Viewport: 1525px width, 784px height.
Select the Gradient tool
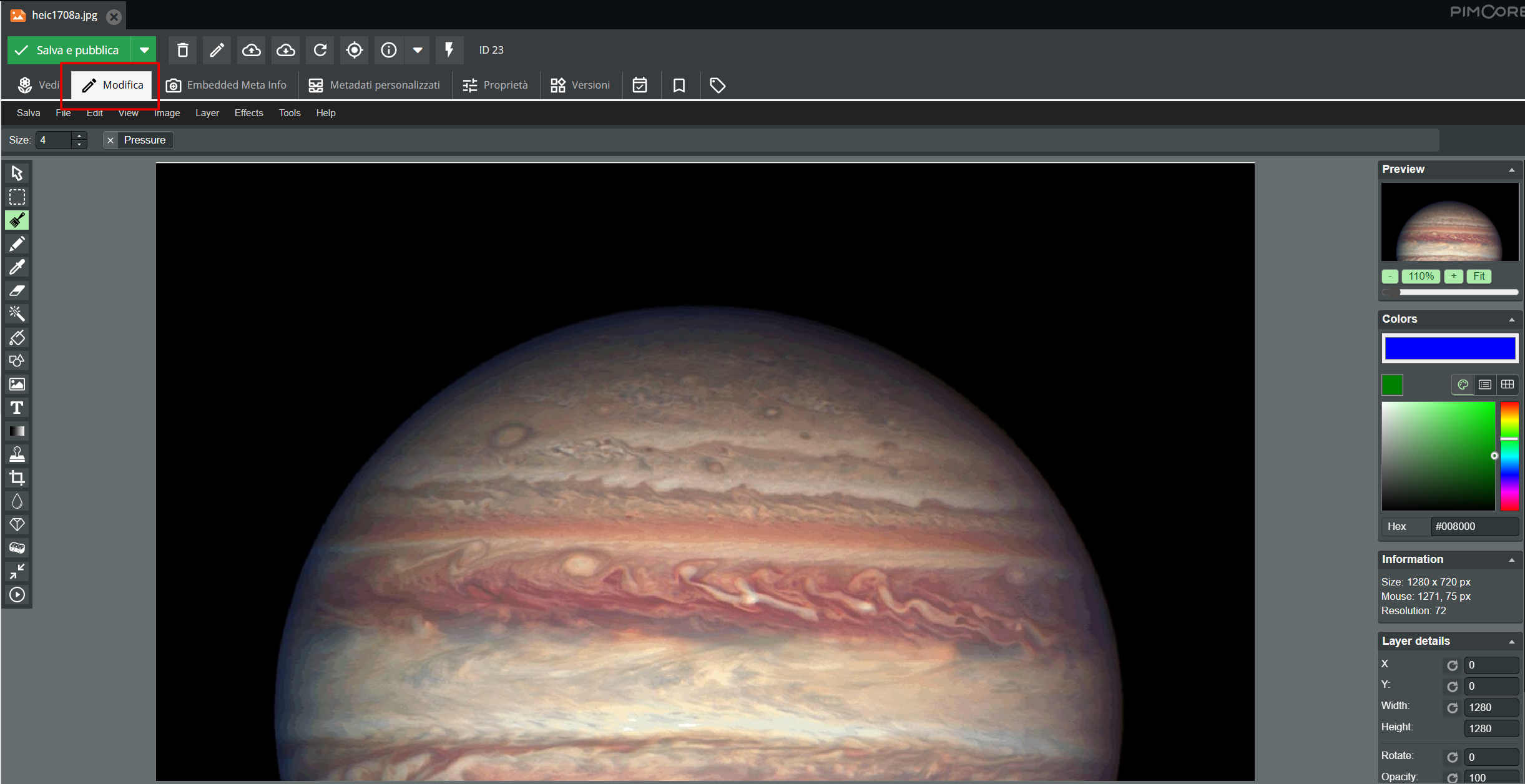pyautogui.click(x=17, y=431)
